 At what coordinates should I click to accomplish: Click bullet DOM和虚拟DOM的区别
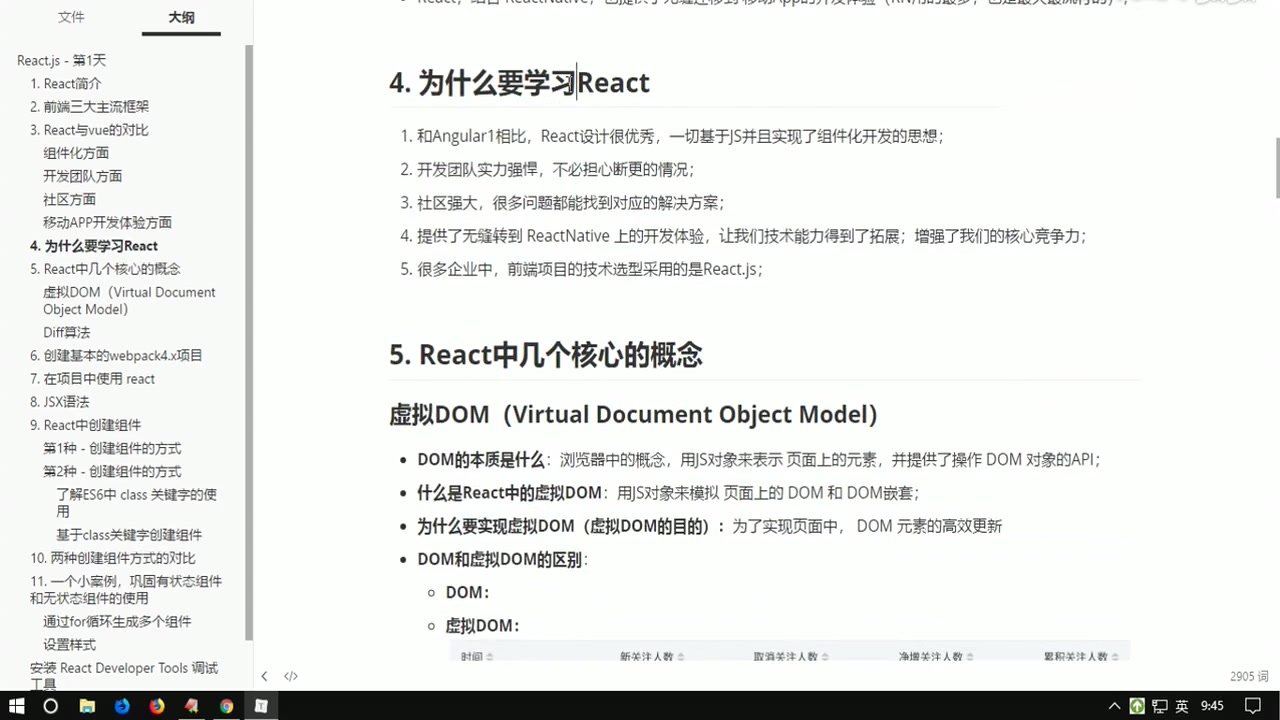click(502, 559)
